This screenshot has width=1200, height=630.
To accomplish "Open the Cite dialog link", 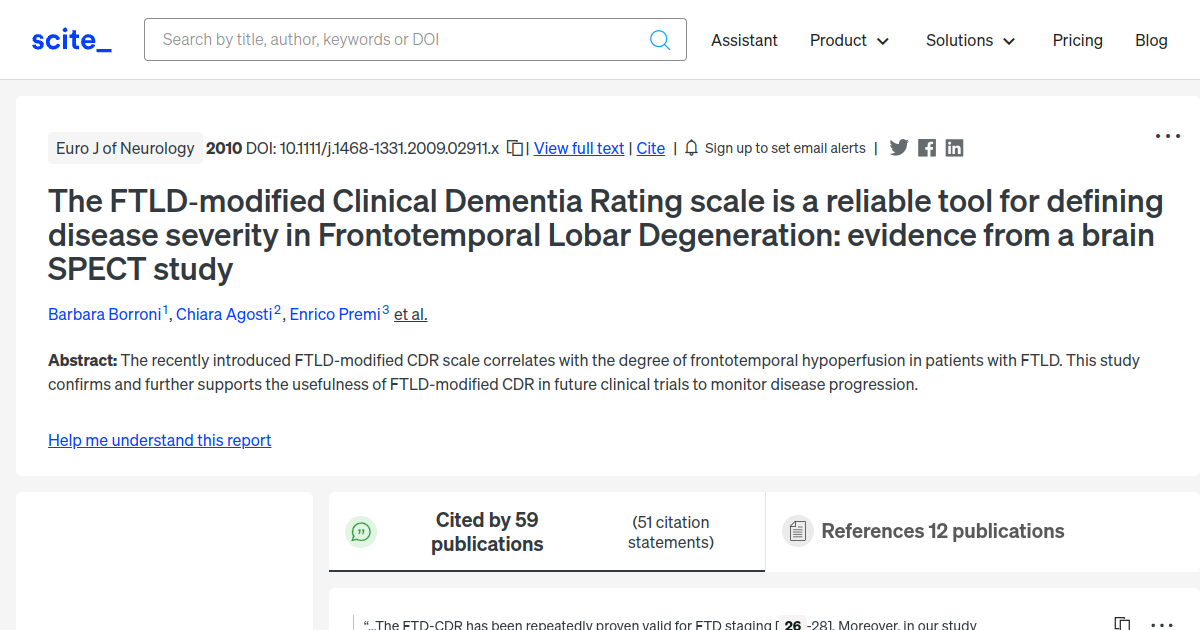I will (650, 148).
